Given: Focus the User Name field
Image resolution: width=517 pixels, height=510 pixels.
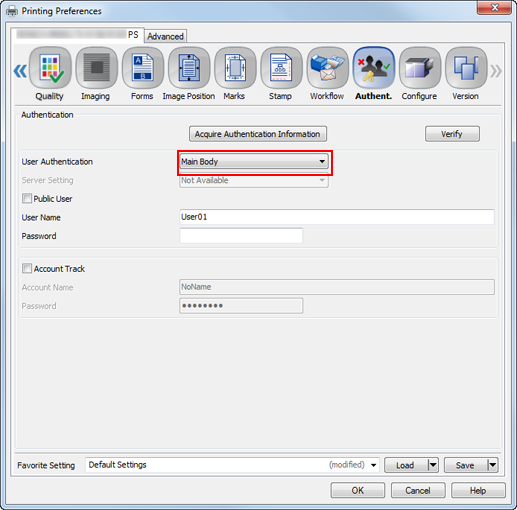Looking at the screenshot, I should [x=337, y=217].
